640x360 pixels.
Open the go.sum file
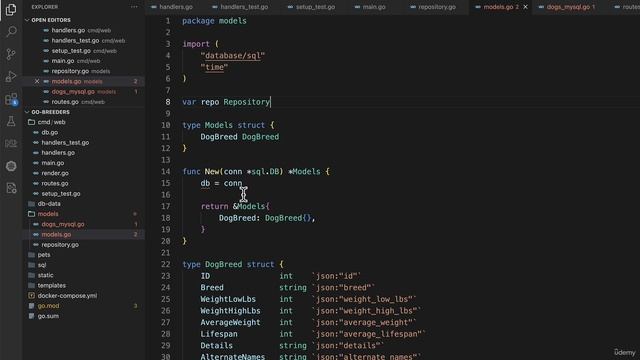(48, 316)
